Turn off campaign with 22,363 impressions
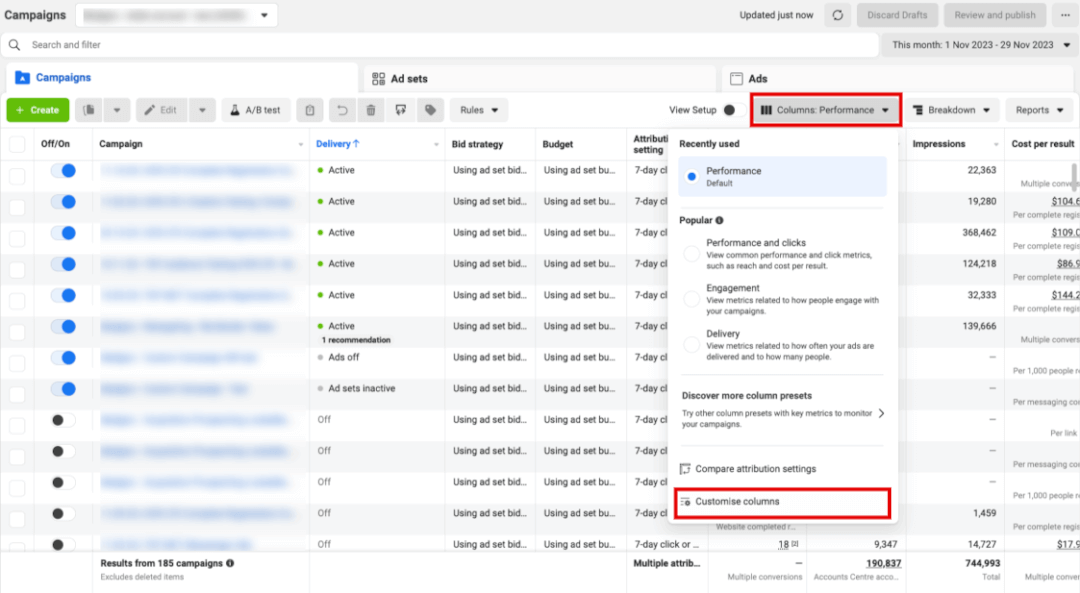The image size is (1080, 593). (63, 171)
